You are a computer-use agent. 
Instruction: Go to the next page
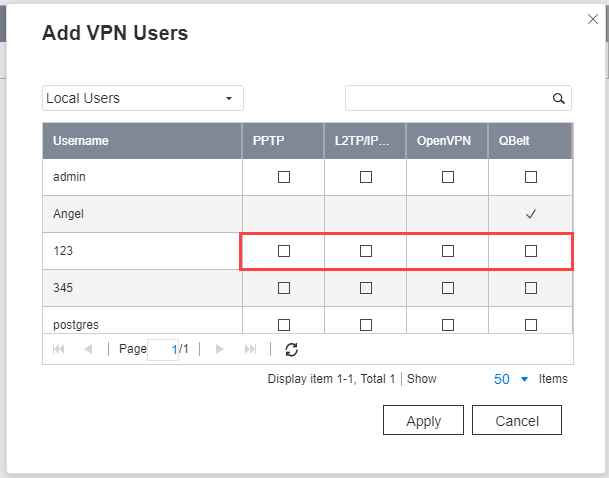(x=219, y=349)
